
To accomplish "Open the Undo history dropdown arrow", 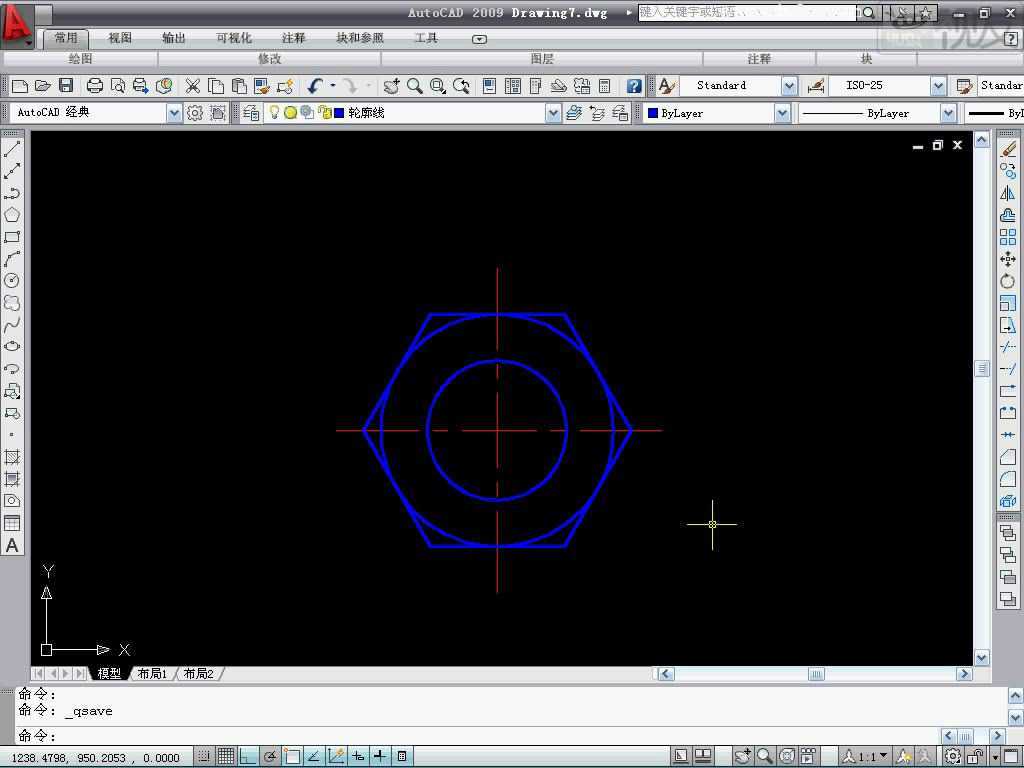I will point(333,86).
